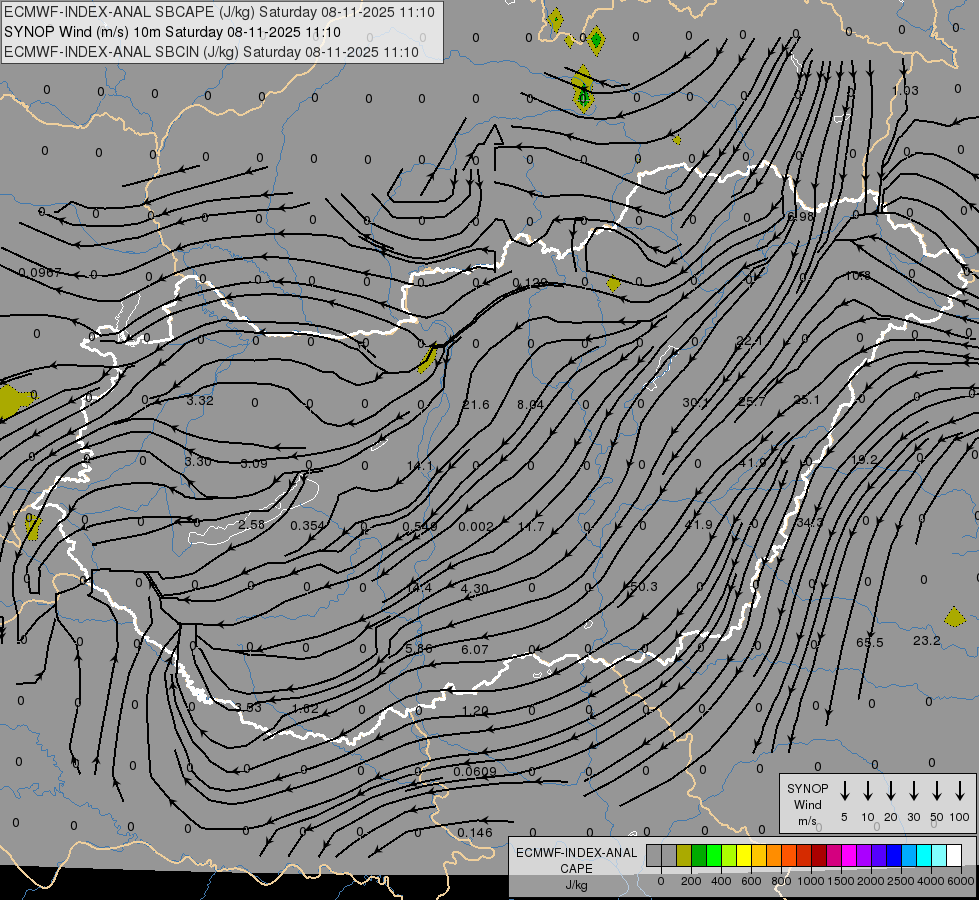This screenshot has width=979, height=900.
Task: Click the CAPE value 22.1 on map
Action: (749, 341)
